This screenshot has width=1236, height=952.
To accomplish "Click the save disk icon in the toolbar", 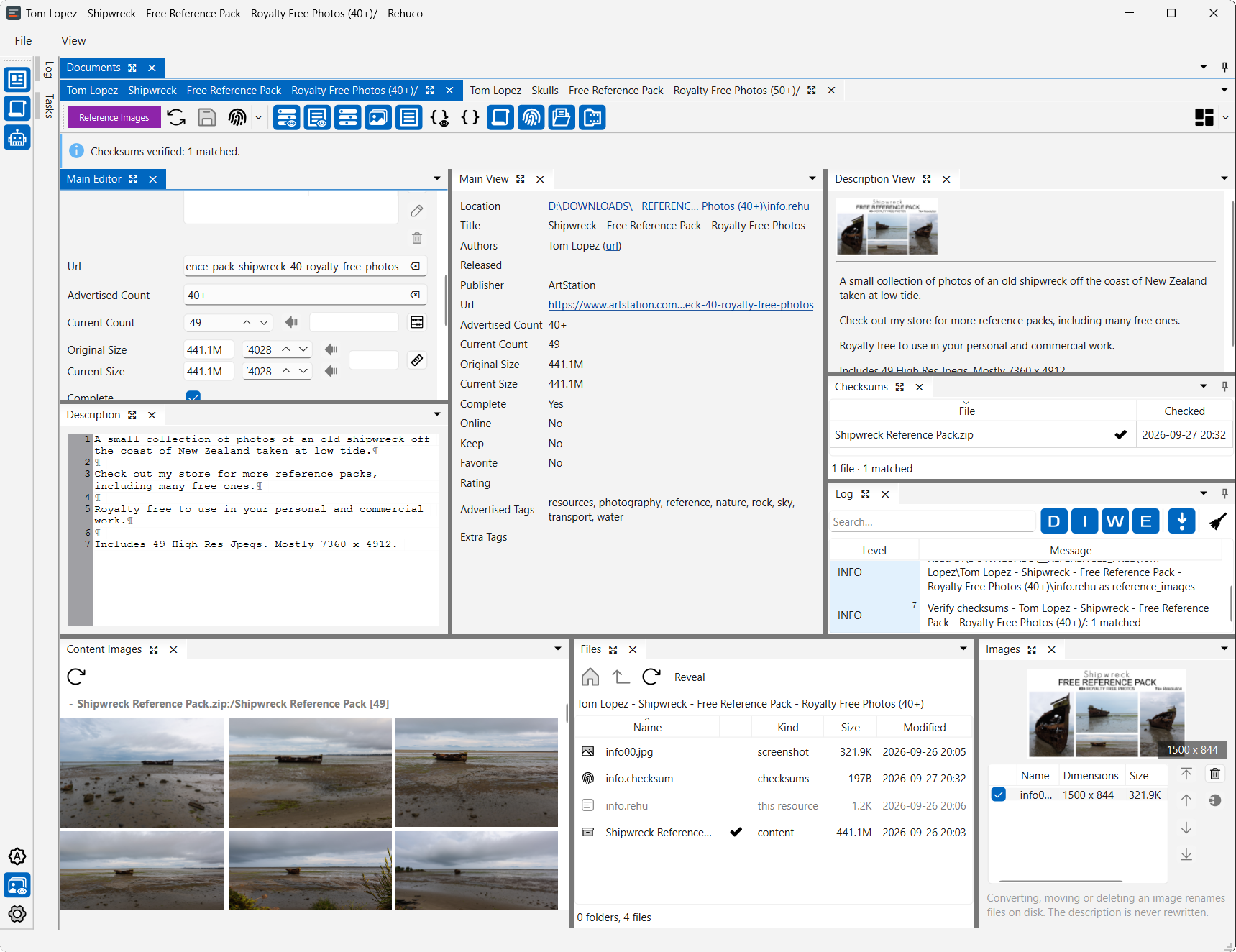I will click(207, 117).
